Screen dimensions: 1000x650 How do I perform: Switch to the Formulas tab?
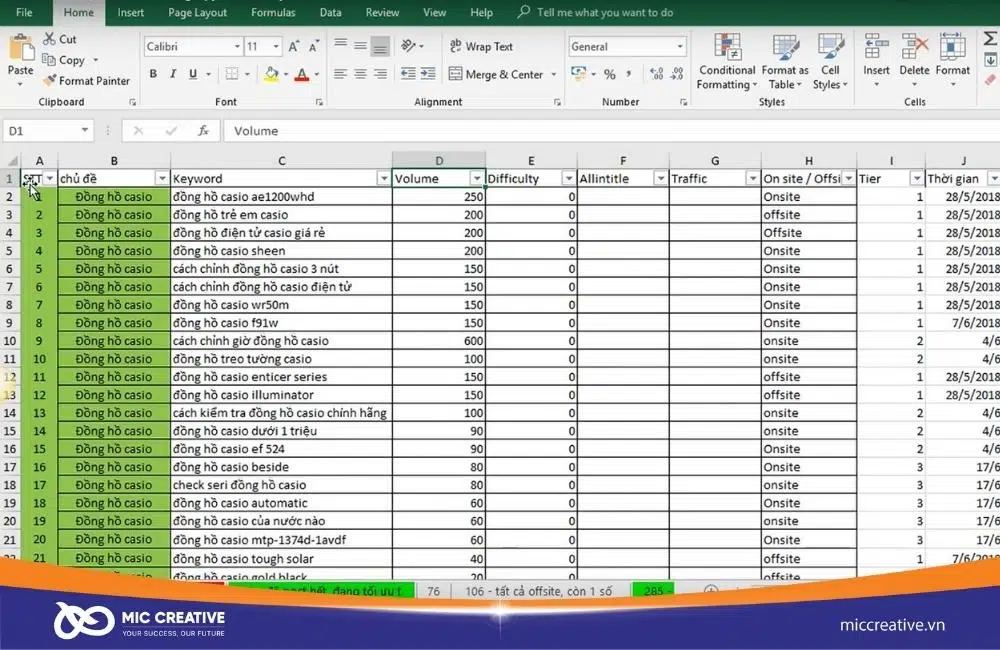click(273, 12)
